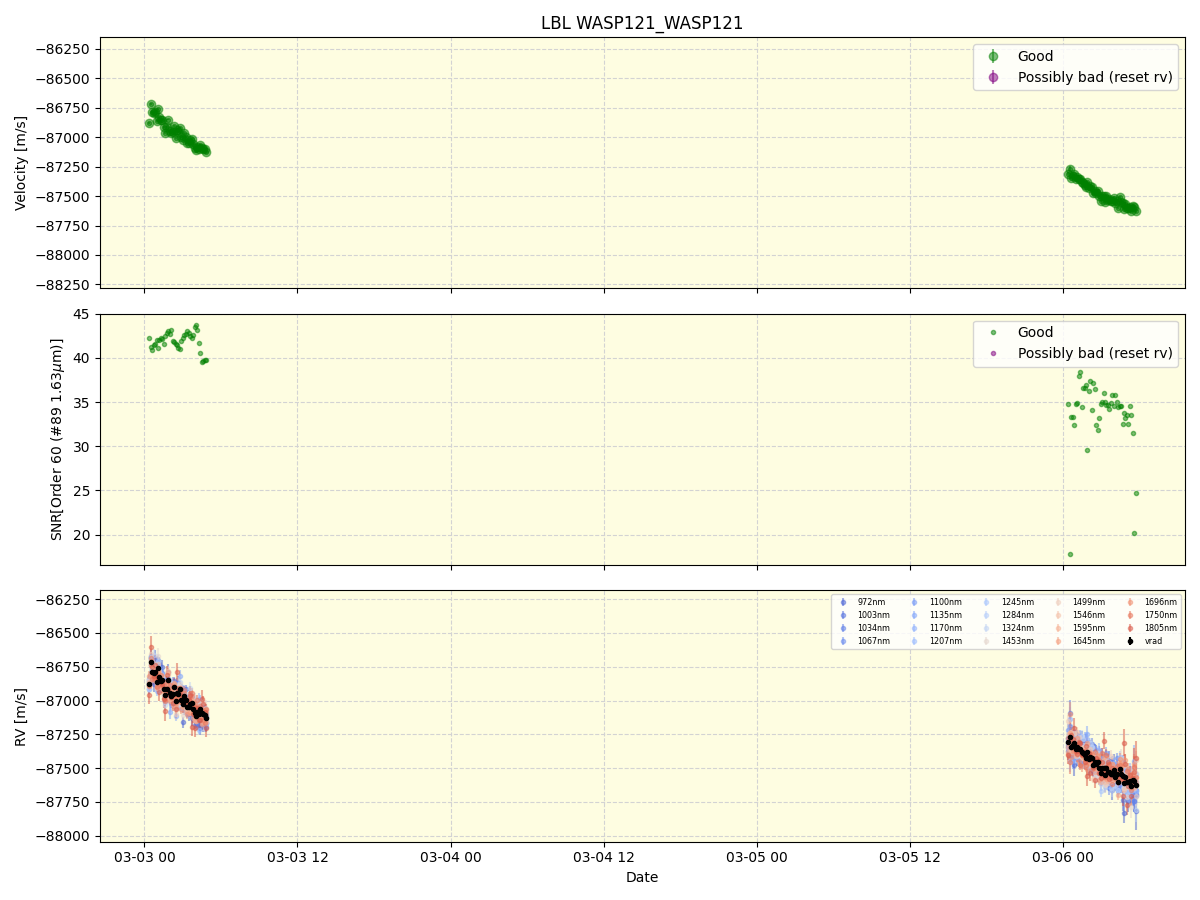Click the 1595nm legend entry
Image resolution: width=1200 pixels, height=900 pixels.
pyautogui.click(x=1080, y=628)
